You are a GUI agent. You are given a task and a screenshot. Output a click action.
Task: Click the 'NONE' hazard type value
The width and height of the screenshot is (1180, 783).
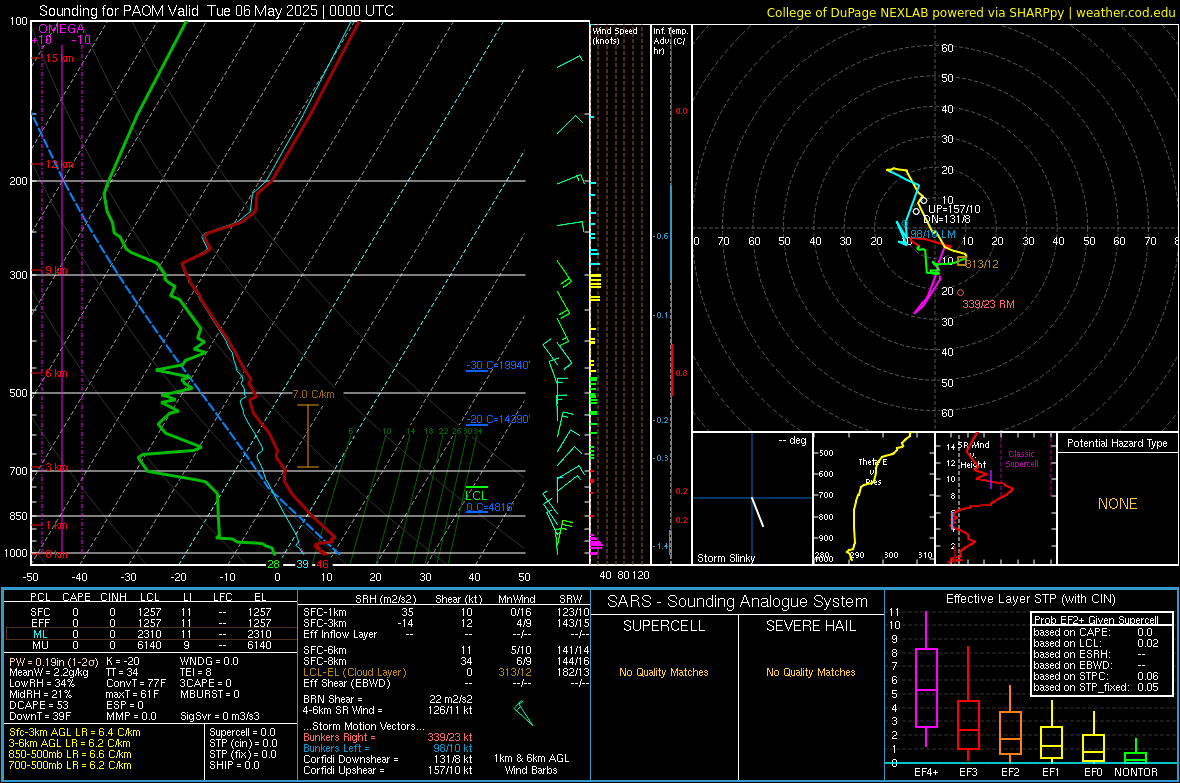[1118, 504]
